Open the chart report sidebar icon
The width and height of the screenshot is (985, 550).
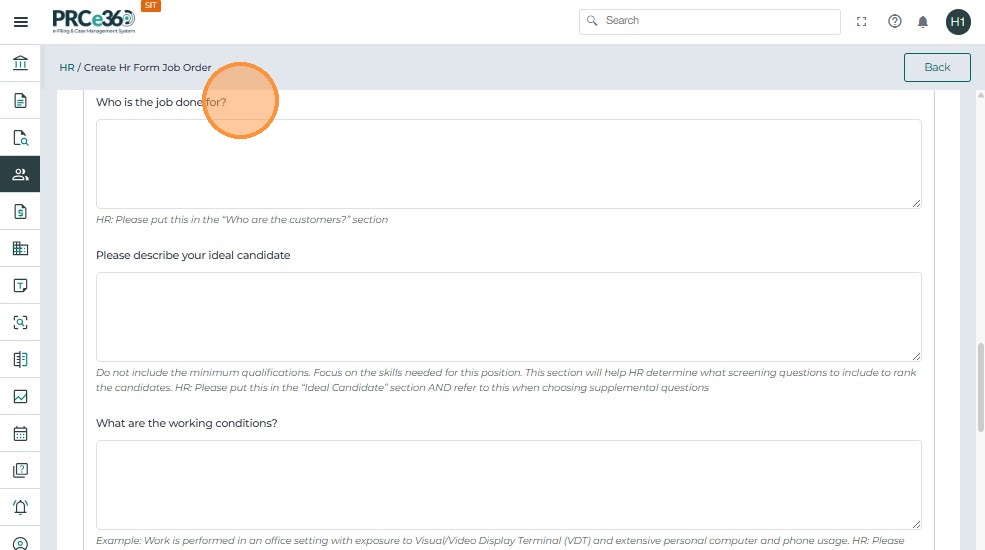20,396
